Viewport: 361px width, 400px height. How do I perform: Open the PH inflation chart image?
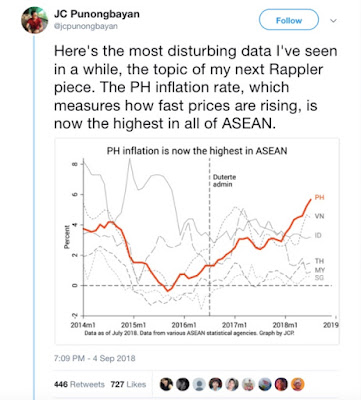coord(197,241)
